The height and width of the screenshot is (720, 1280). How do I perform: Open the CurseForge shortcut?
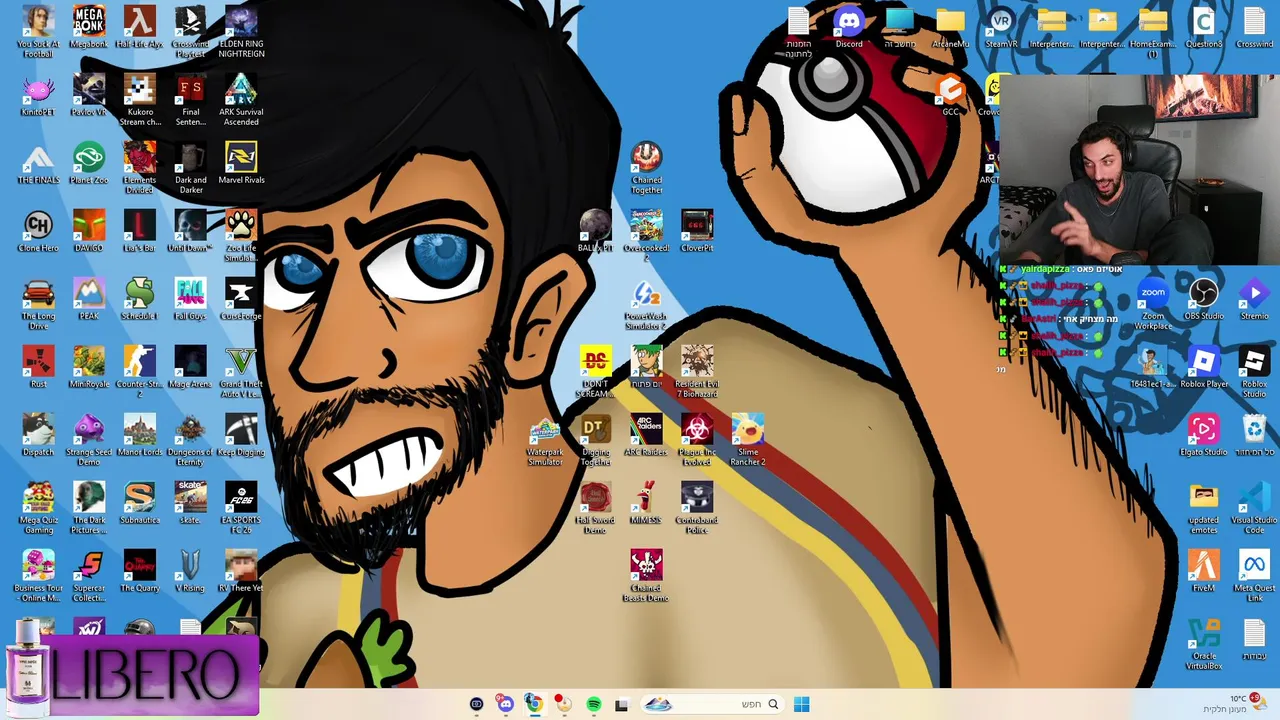241,299
